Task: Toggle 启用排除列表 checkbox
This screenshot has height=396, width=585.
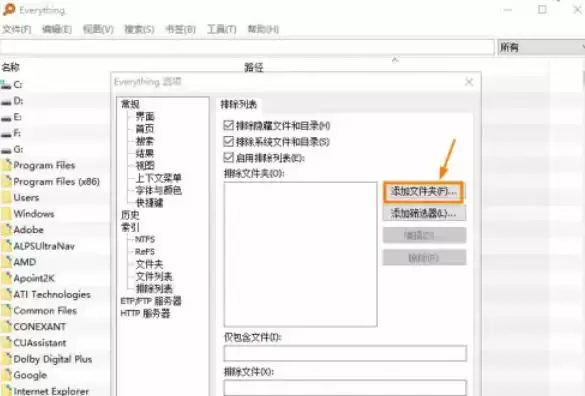Action: (x=228, y=158)
